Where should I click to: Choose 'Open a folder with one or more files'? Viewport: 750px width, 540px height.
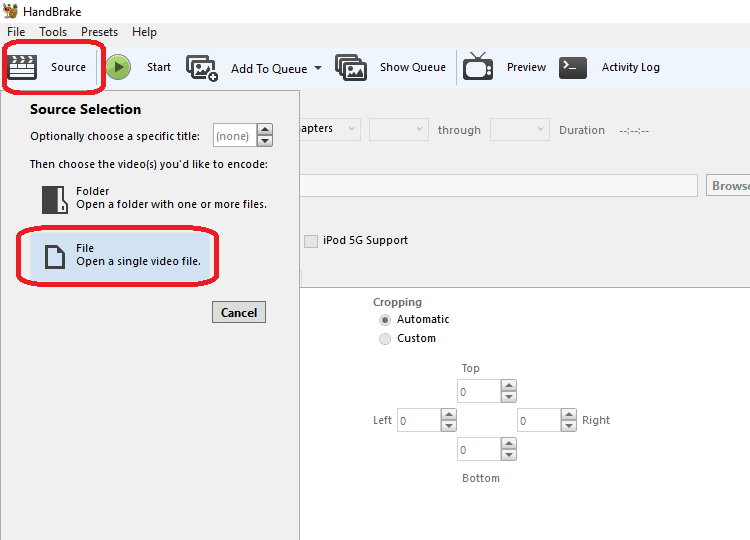click(x=154, y=198)
